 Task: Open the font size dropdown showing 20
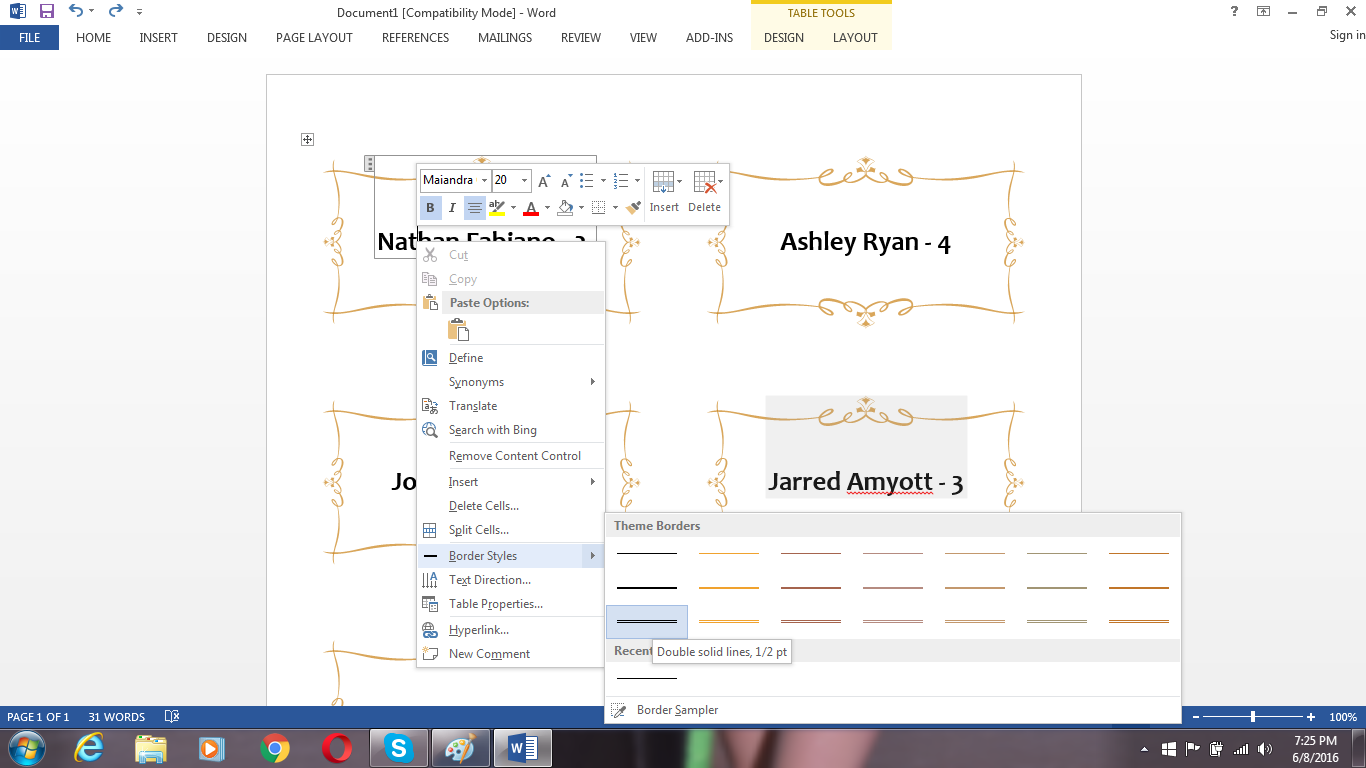pos(524,181)
